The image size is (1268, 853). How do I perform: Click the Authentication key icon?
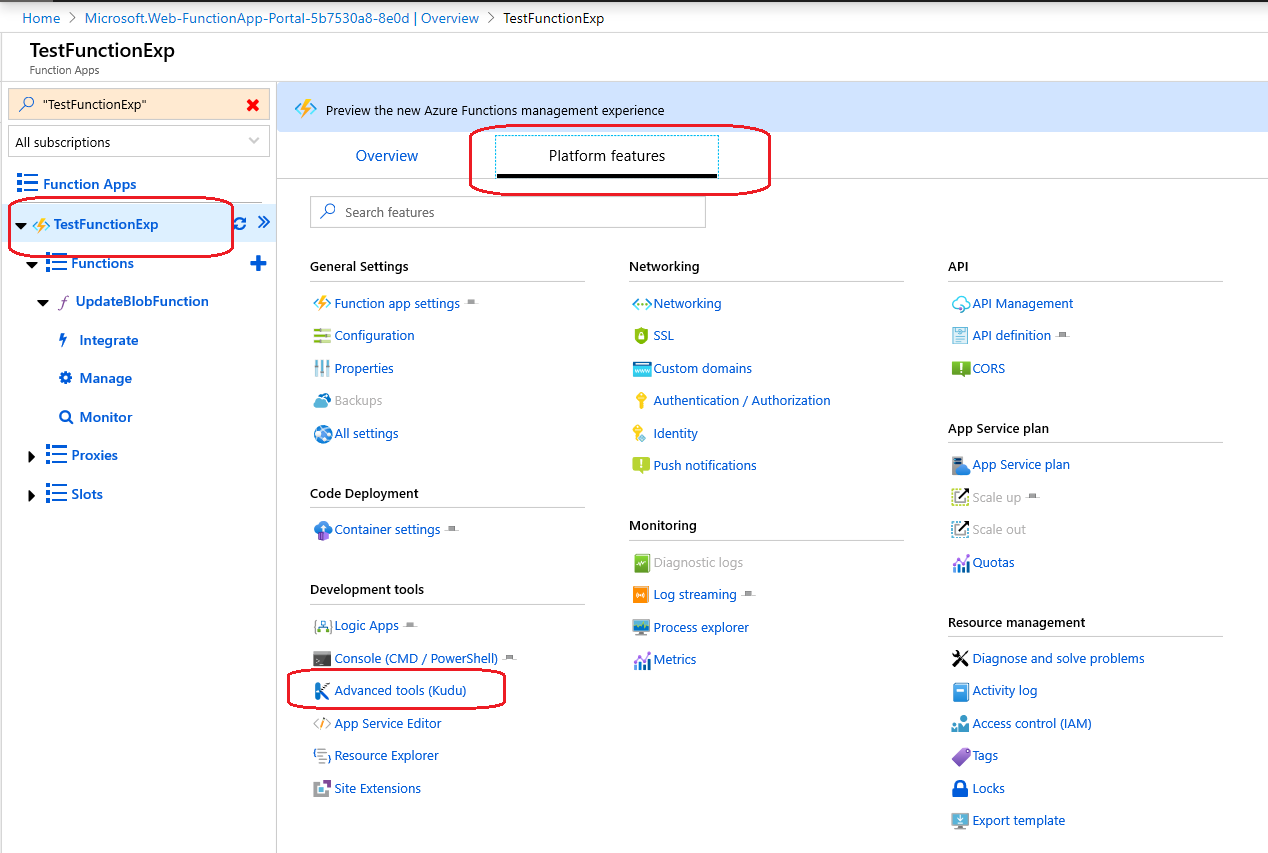(x=641, y=401)
